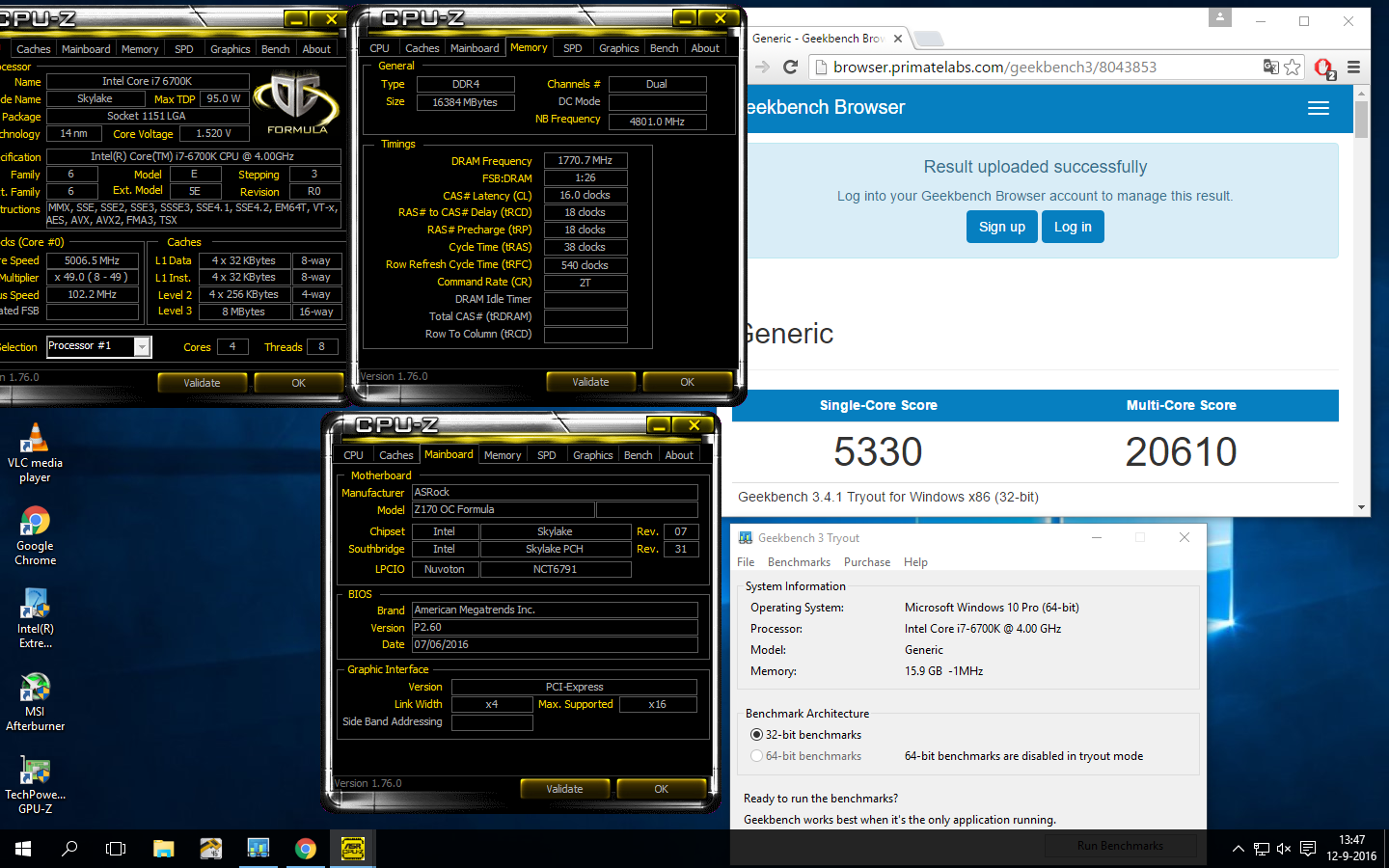Select the ASRock CPU-Z taskbar icon
Image resolution: width=1389 pixels, height=868 pixels.
point(352,849)
